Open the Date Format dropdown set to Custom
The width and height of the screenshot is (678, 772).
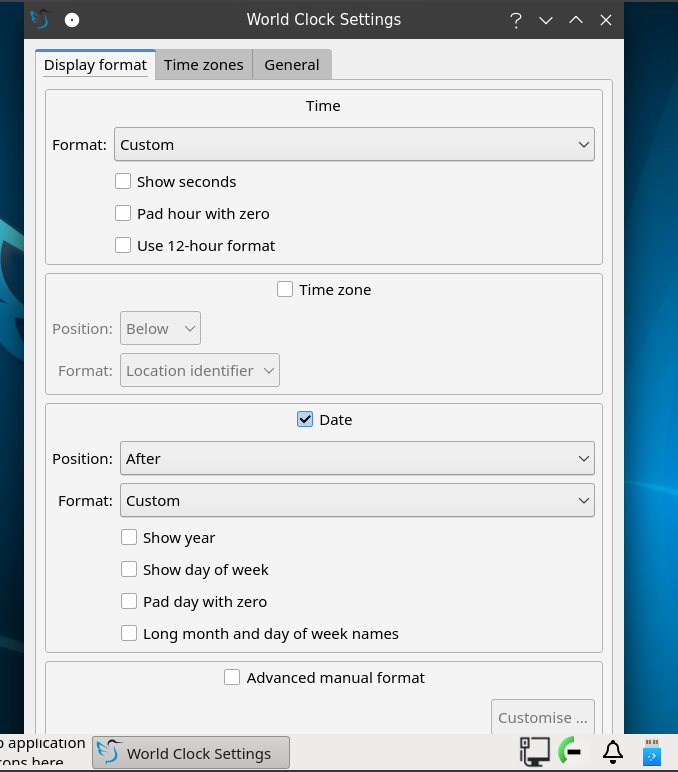[x=357, y=500]
